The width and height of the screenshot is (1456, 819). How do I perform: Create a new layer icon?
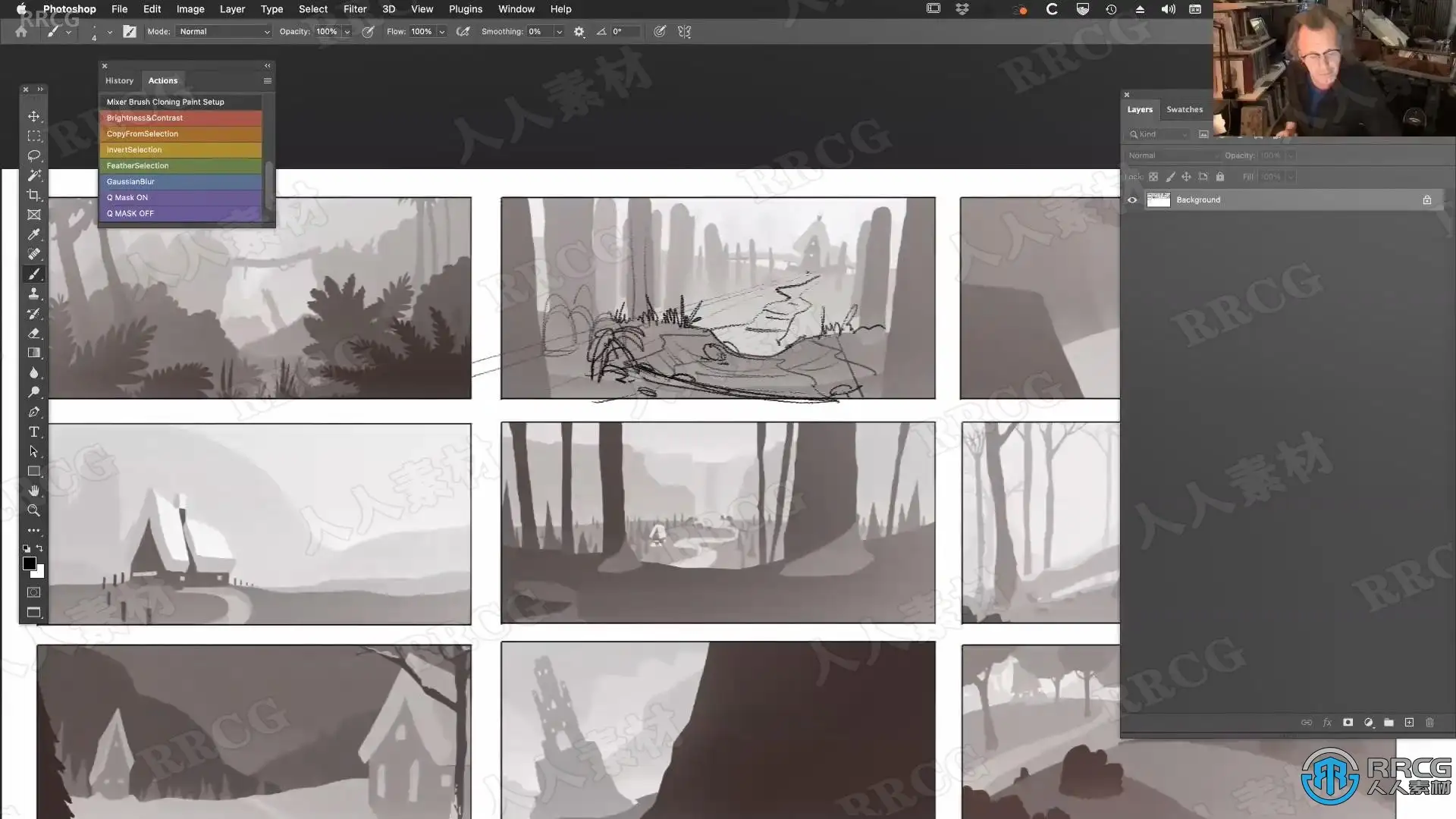(1409, 723)
